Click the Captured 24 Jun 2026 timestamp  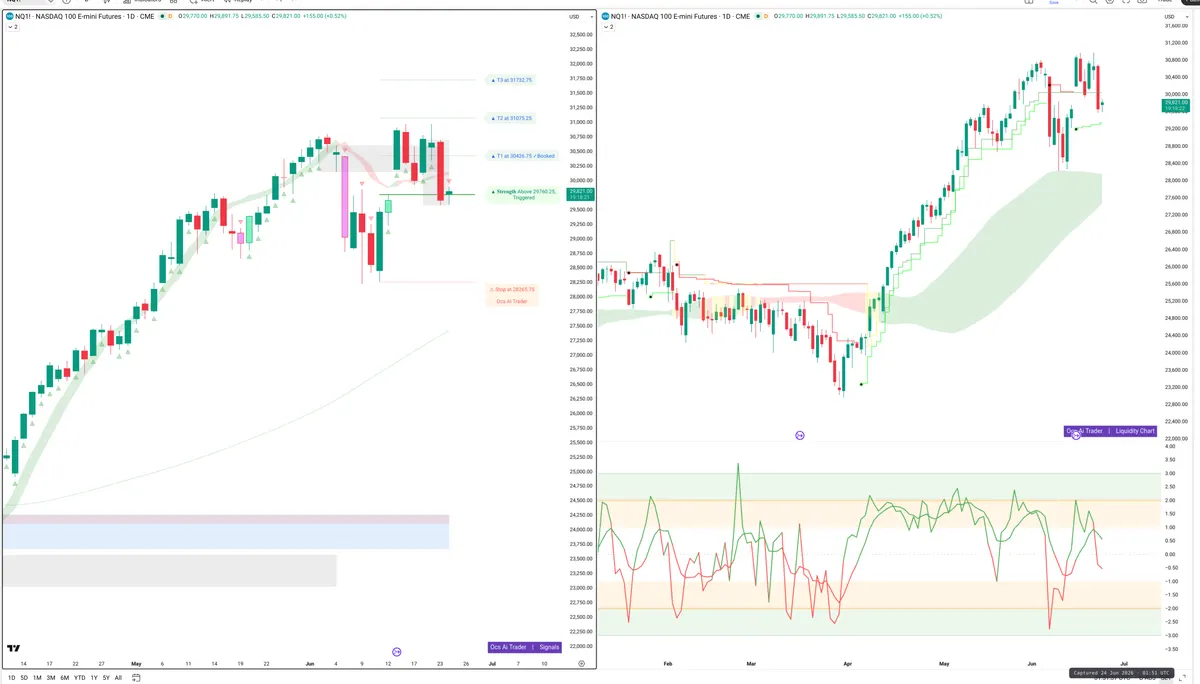[x=1120, y=673]
